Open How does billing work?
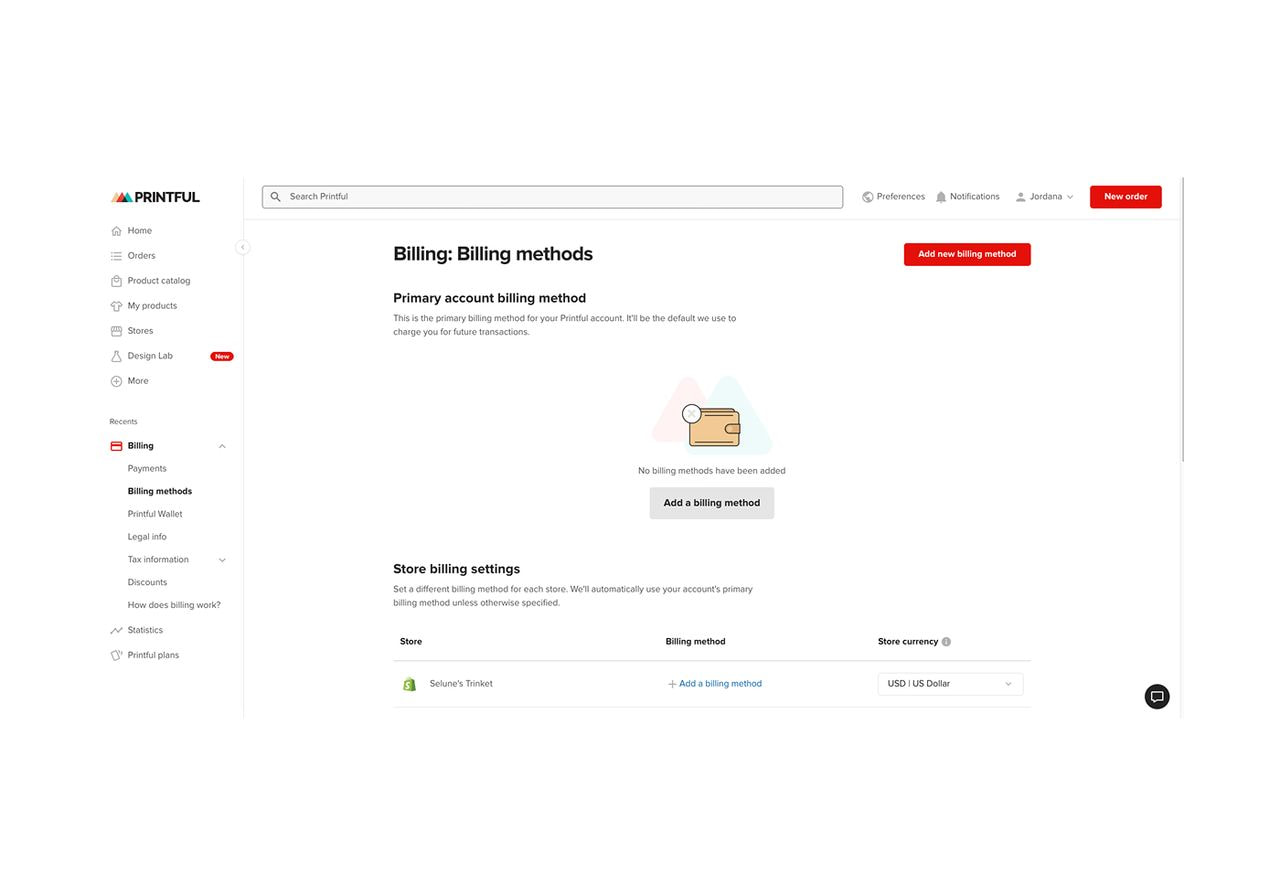 click(x=174, y=605)
